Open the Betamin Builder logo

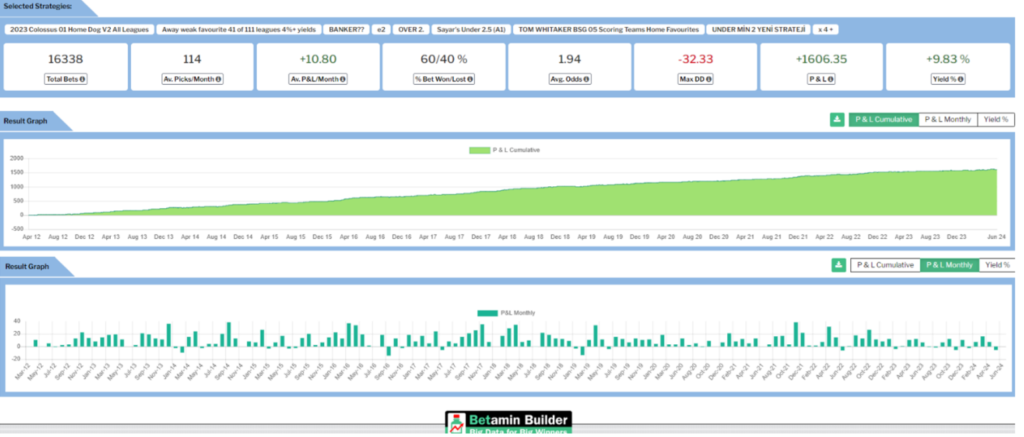pos(507,423)
